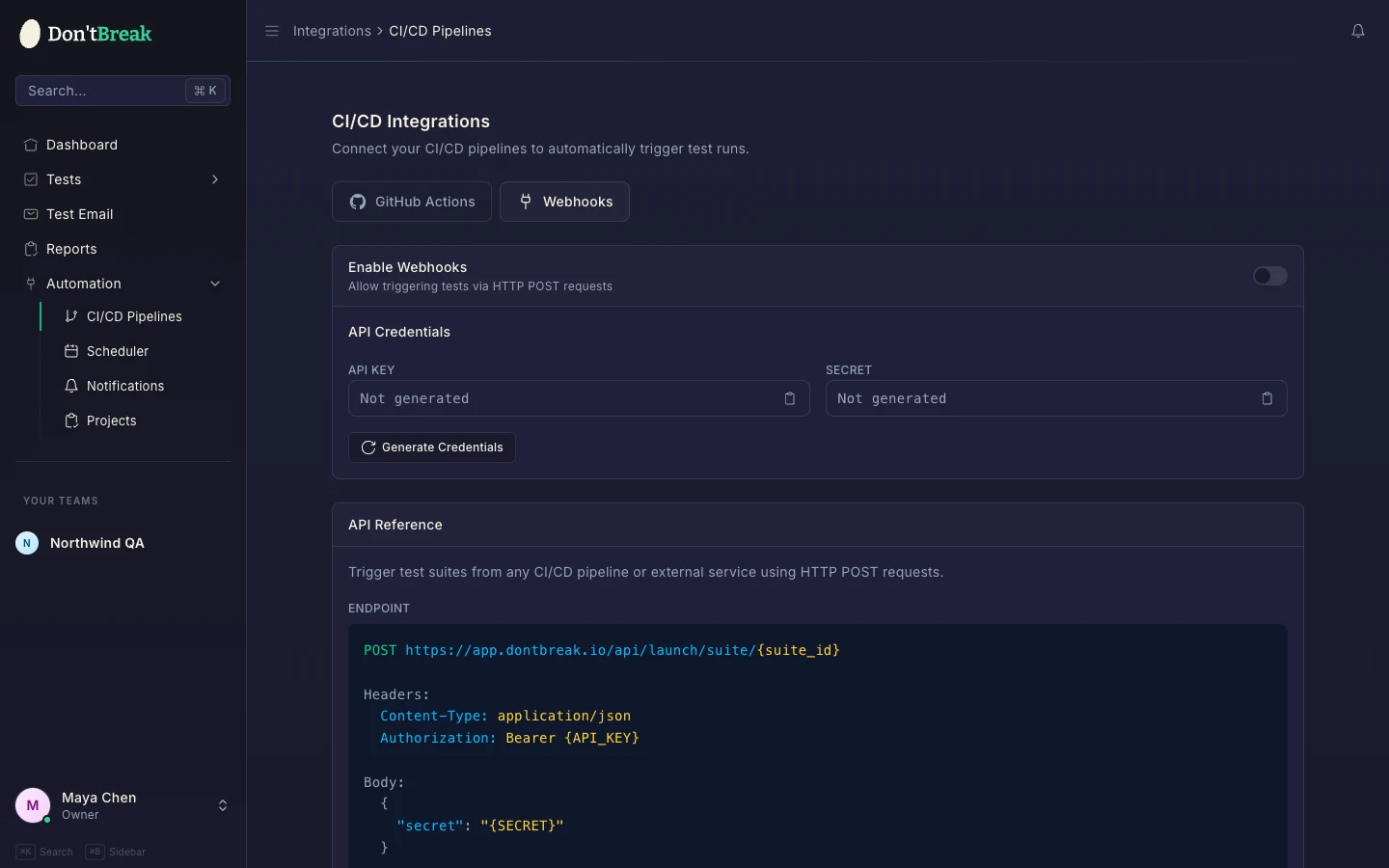
Task: Open Reports from the sidebar
Action: coord(123,249)
